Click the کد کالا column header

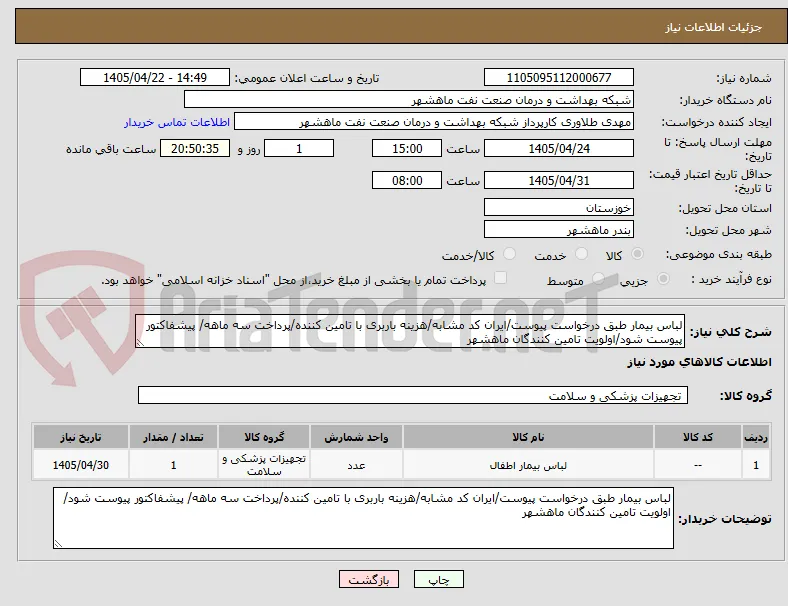coord(698,437)
